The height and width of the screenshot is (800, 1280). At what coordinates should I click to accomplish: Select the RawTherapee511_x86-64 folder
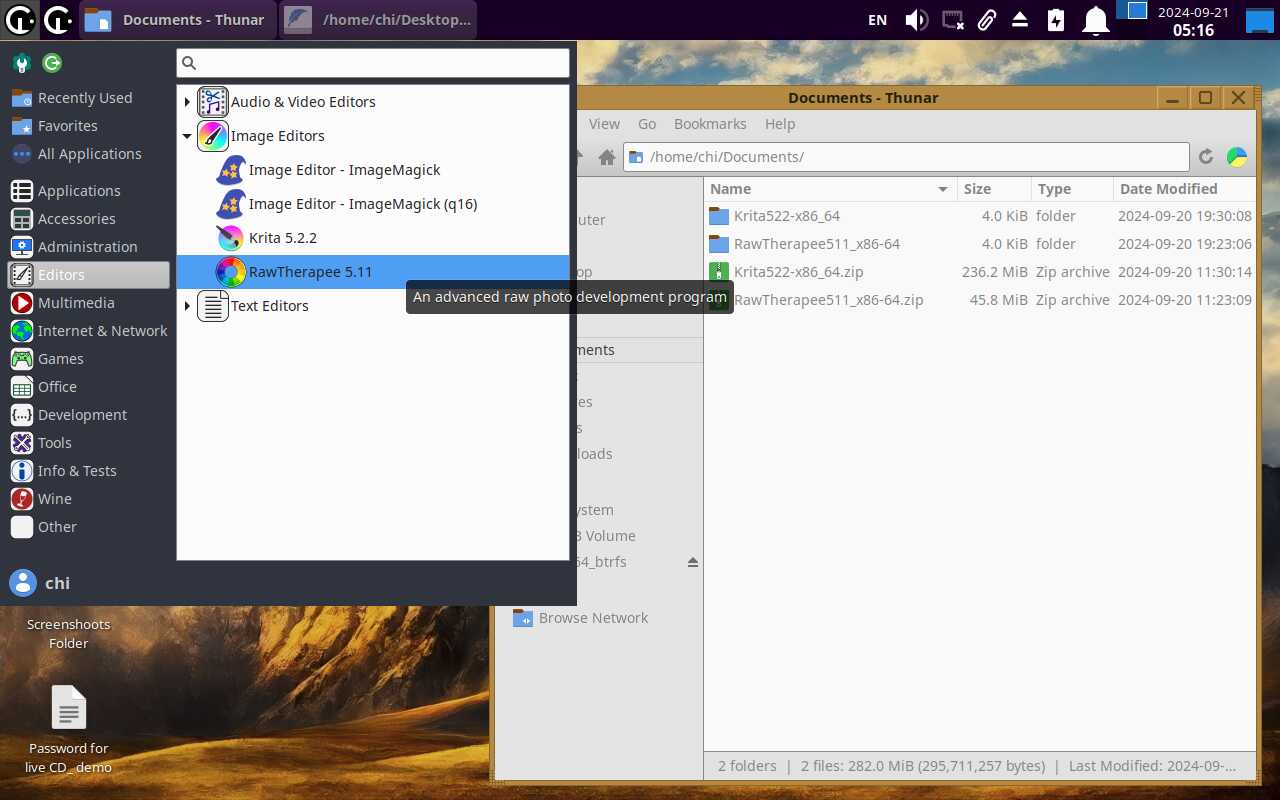click(x=817, y=244)
